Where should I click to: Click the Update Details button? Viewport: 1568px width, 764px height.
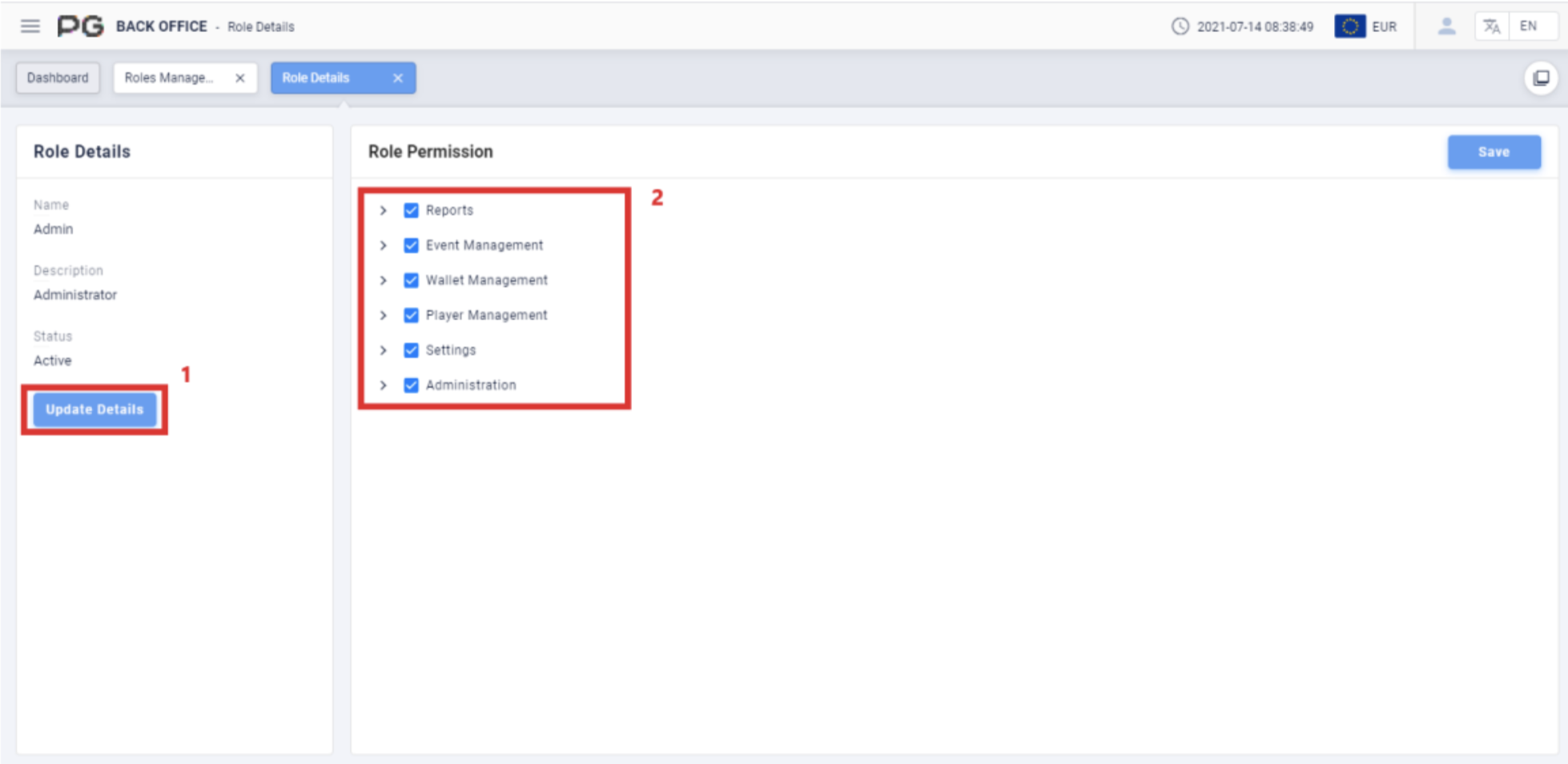(x=94, y=409)
